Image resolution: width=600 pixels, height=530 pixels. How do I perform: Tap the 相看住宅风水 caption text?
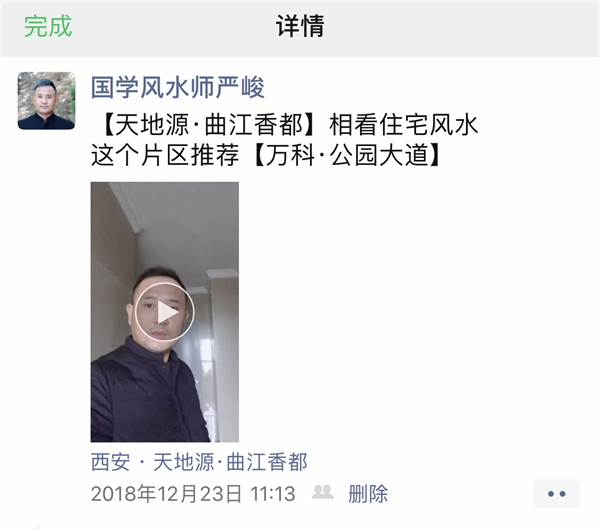point(404,125)
